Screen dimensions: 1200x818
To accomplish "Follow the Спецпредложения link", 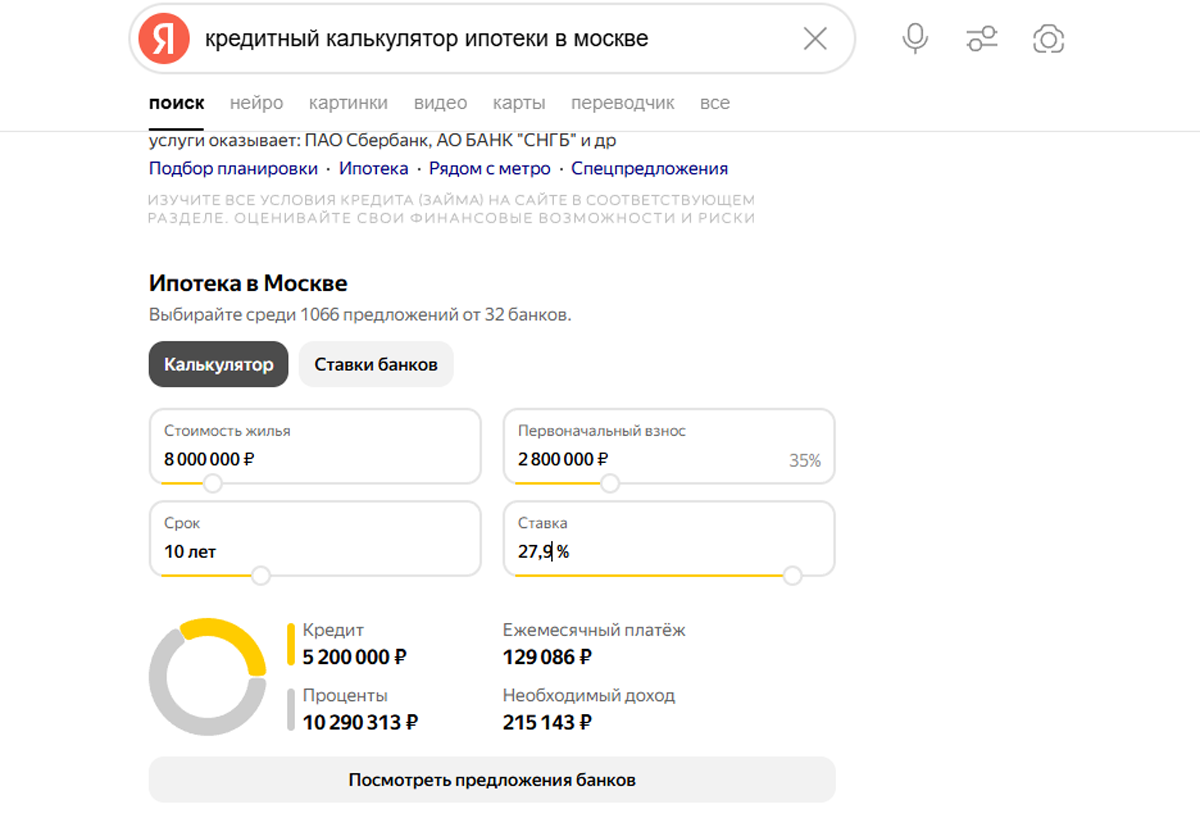I will (x=649, y=169).
